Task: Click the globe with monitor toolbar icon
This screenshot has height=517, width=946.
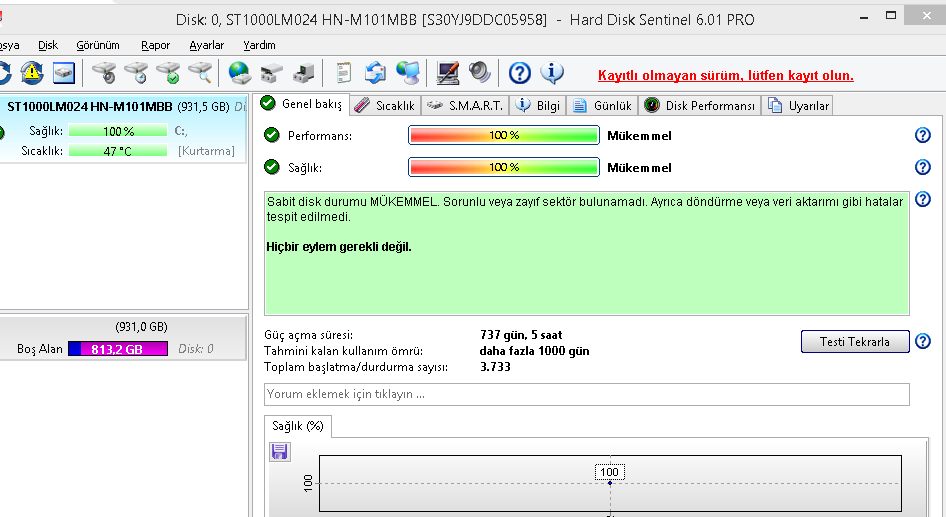Action: pyautogui.click(x=408, y=73)
